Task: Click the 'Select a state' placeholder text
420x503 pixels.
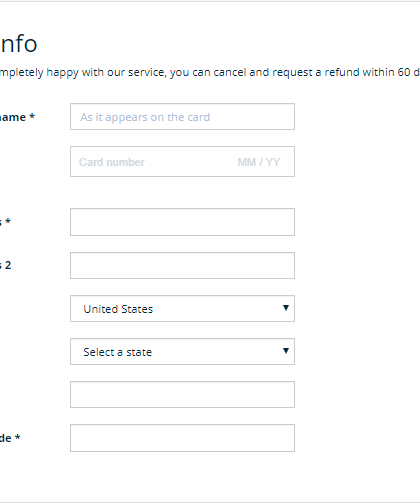Action: click(x=118, y=352)
